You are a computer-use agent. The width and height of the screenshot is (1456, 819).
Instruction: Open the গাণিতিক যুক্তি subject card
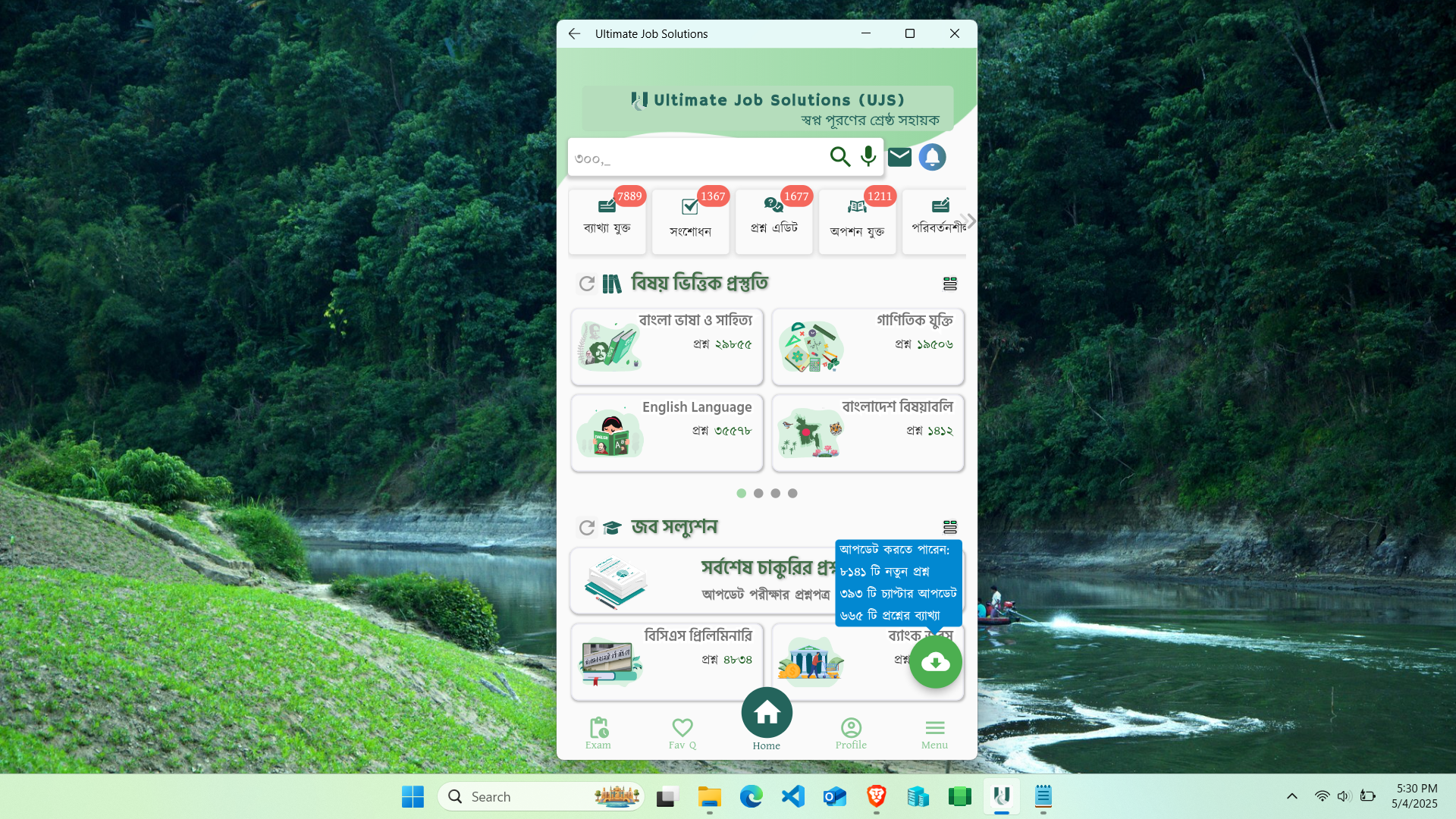(x=868, y=347)
